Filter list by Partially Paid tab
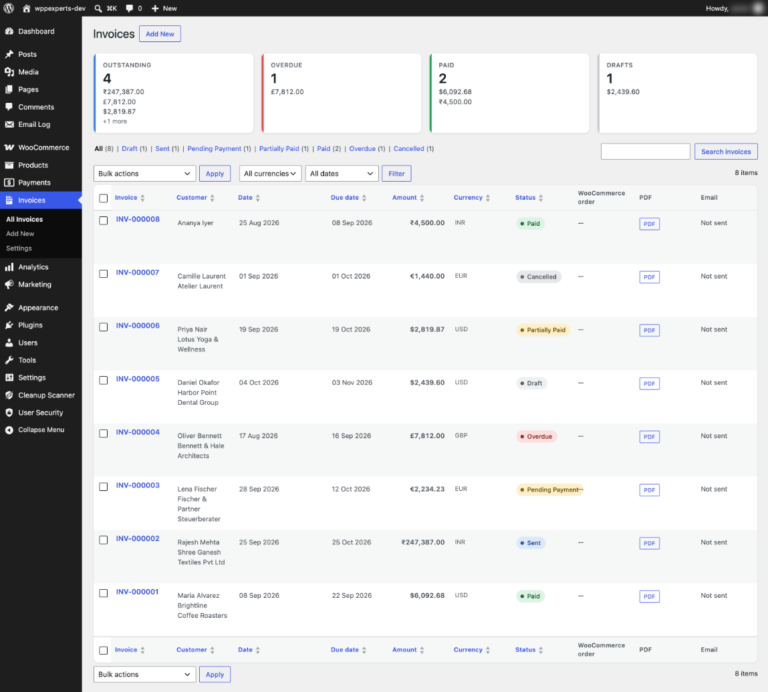Image resolution: width=768 pixels, height=692 pixels. click(279, 149)
